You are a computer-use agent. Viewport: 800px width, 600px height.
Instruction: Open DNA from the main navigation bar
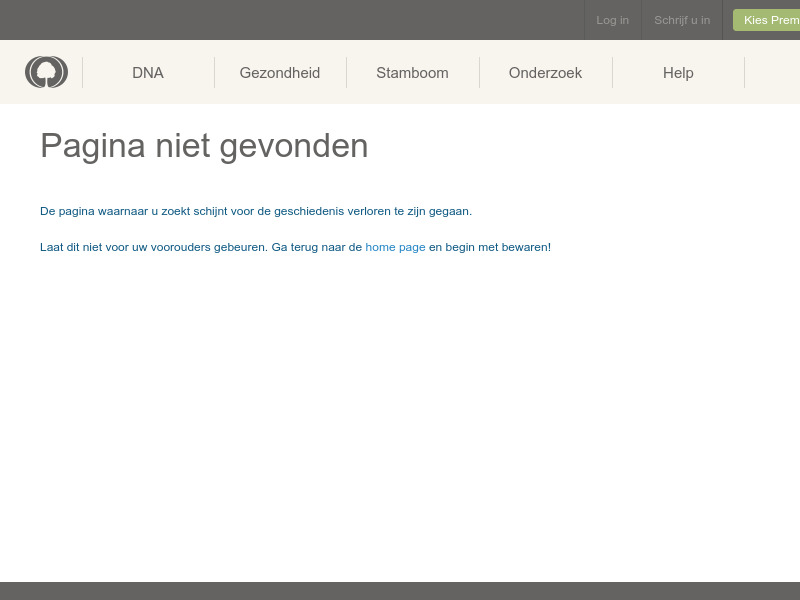coord(148,72)
